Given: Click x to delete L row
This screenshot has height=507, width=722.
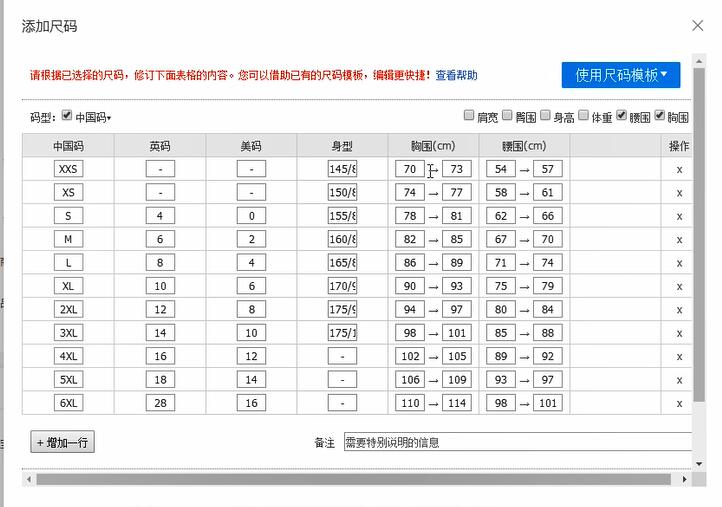Looking at the screenshot, I should (679, 263).
